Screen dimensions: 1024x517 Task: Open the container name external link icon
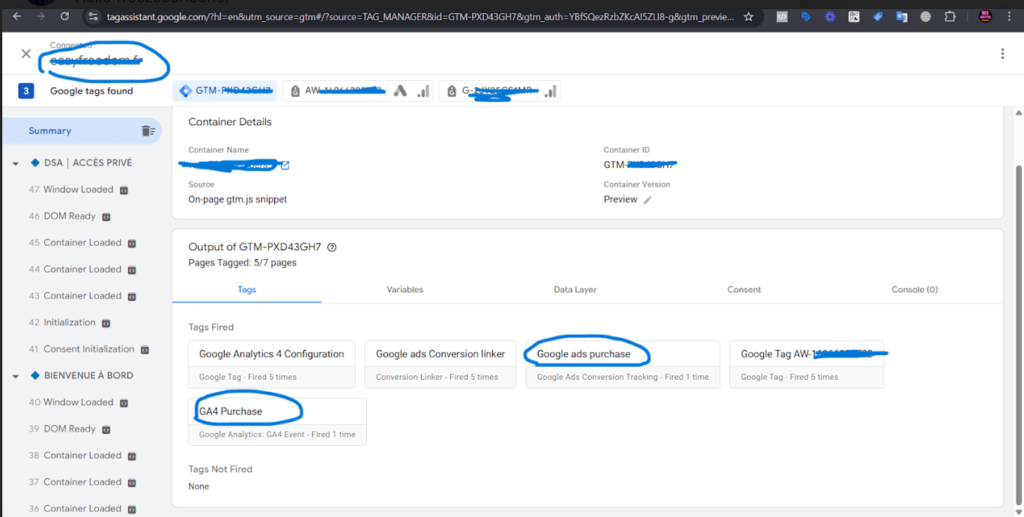pyautogui.click(x=285, y=165)
